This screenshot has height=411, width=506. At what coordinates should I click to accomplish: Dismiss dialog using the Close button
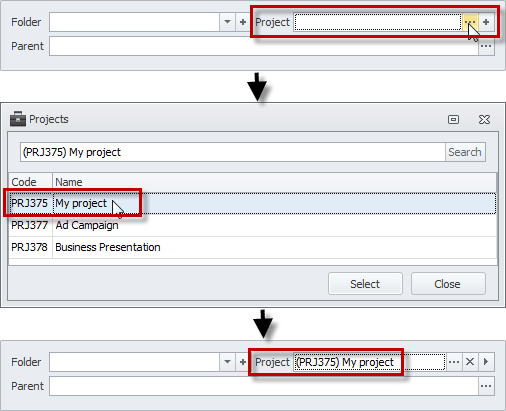[448, 284]
